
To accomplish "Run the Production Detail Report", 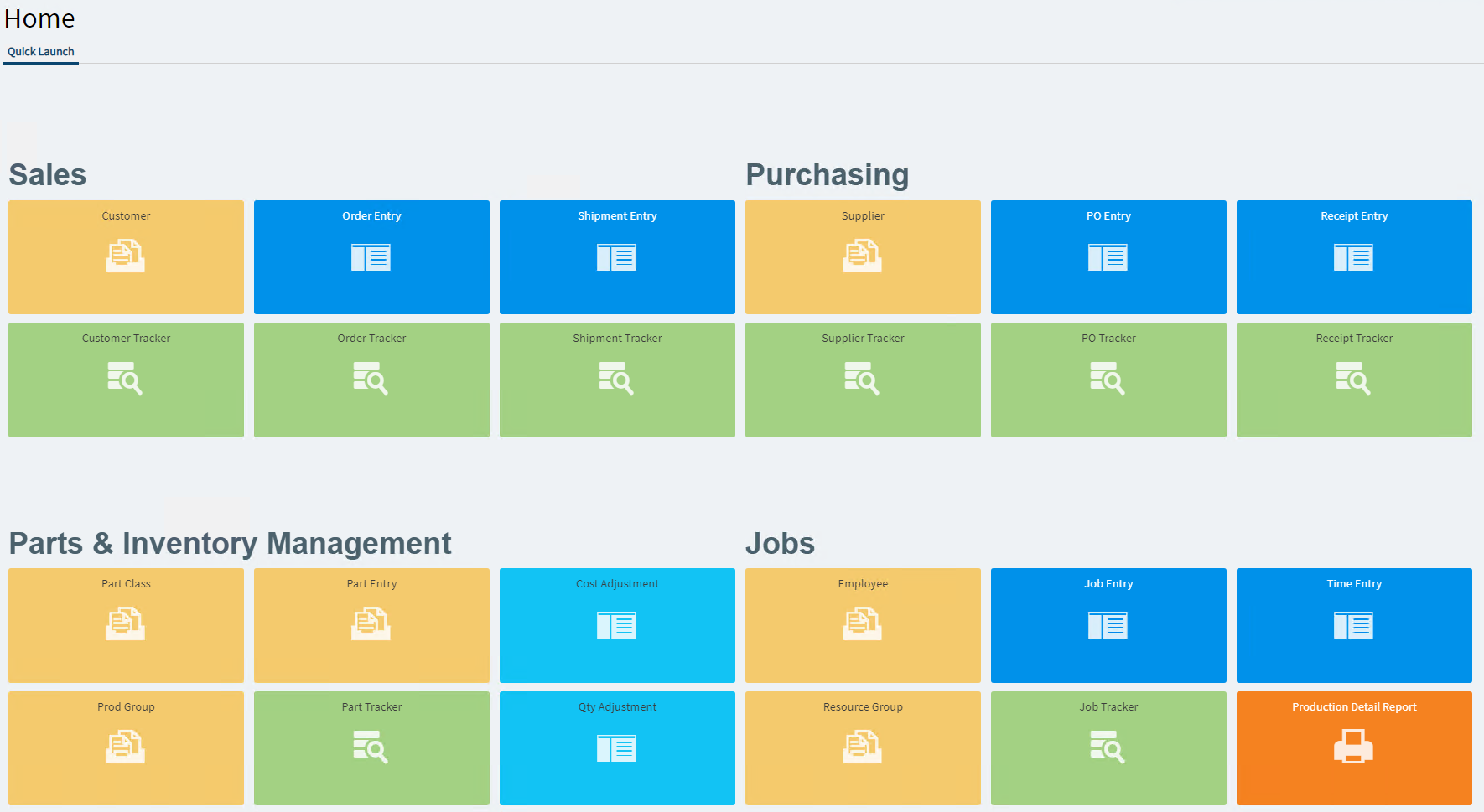I will [x=1354, y=747].
